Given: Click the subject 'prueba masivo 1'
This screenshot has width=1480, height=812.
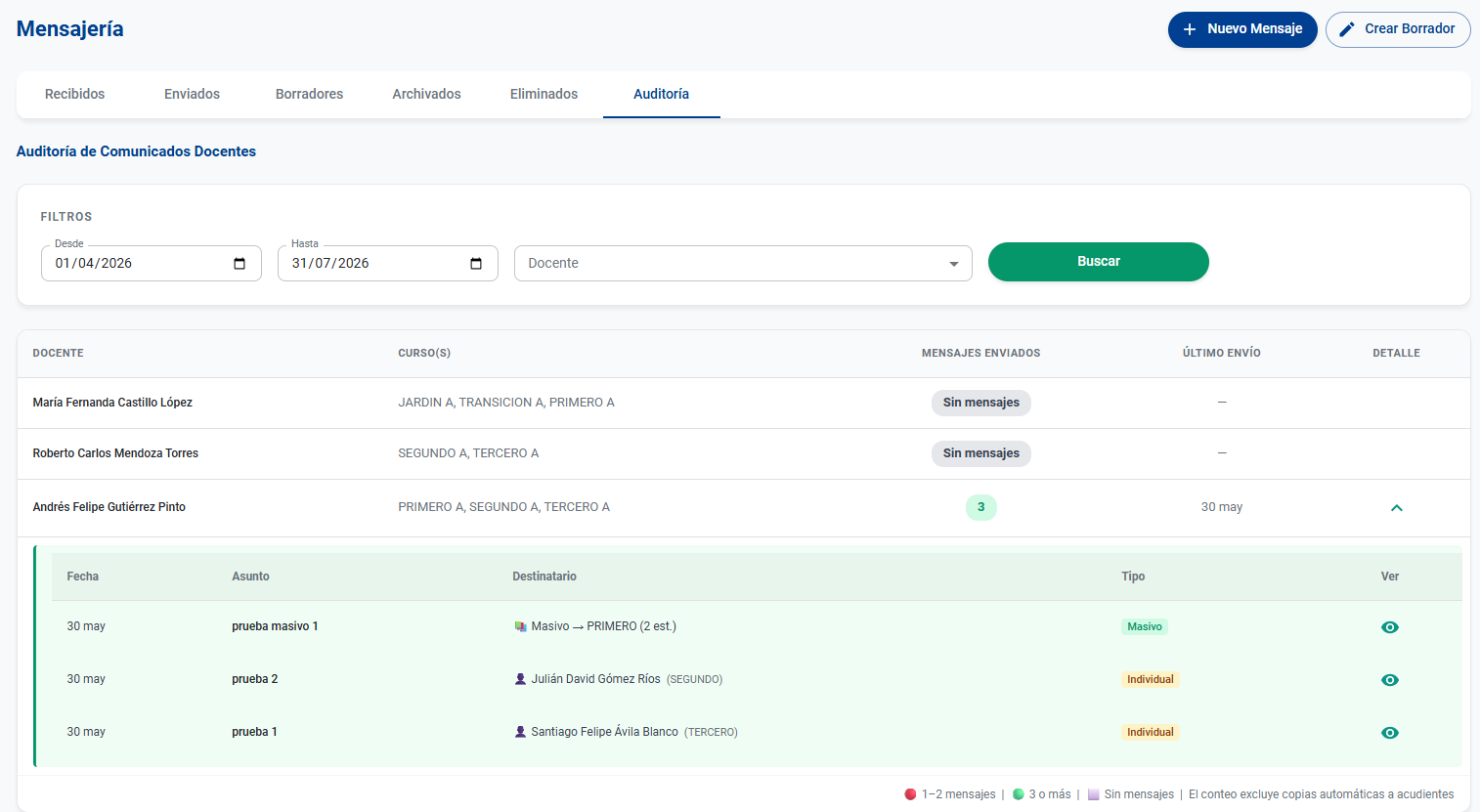Looking at the screenshot, I should click(275, 626).
